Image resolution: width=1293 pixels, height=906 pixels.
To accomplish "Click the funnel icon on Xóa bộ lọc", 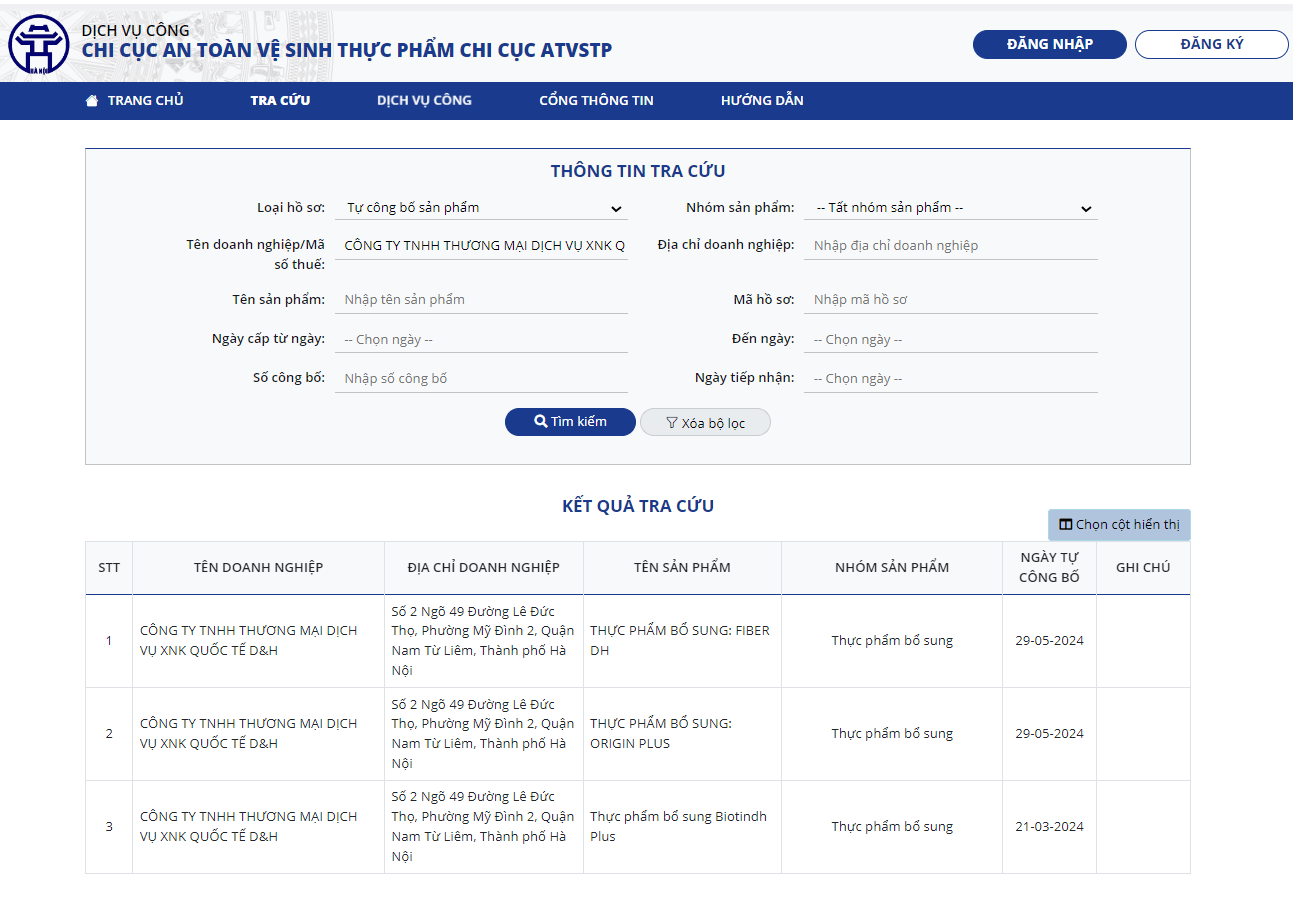I will click(x=672, y=423).
